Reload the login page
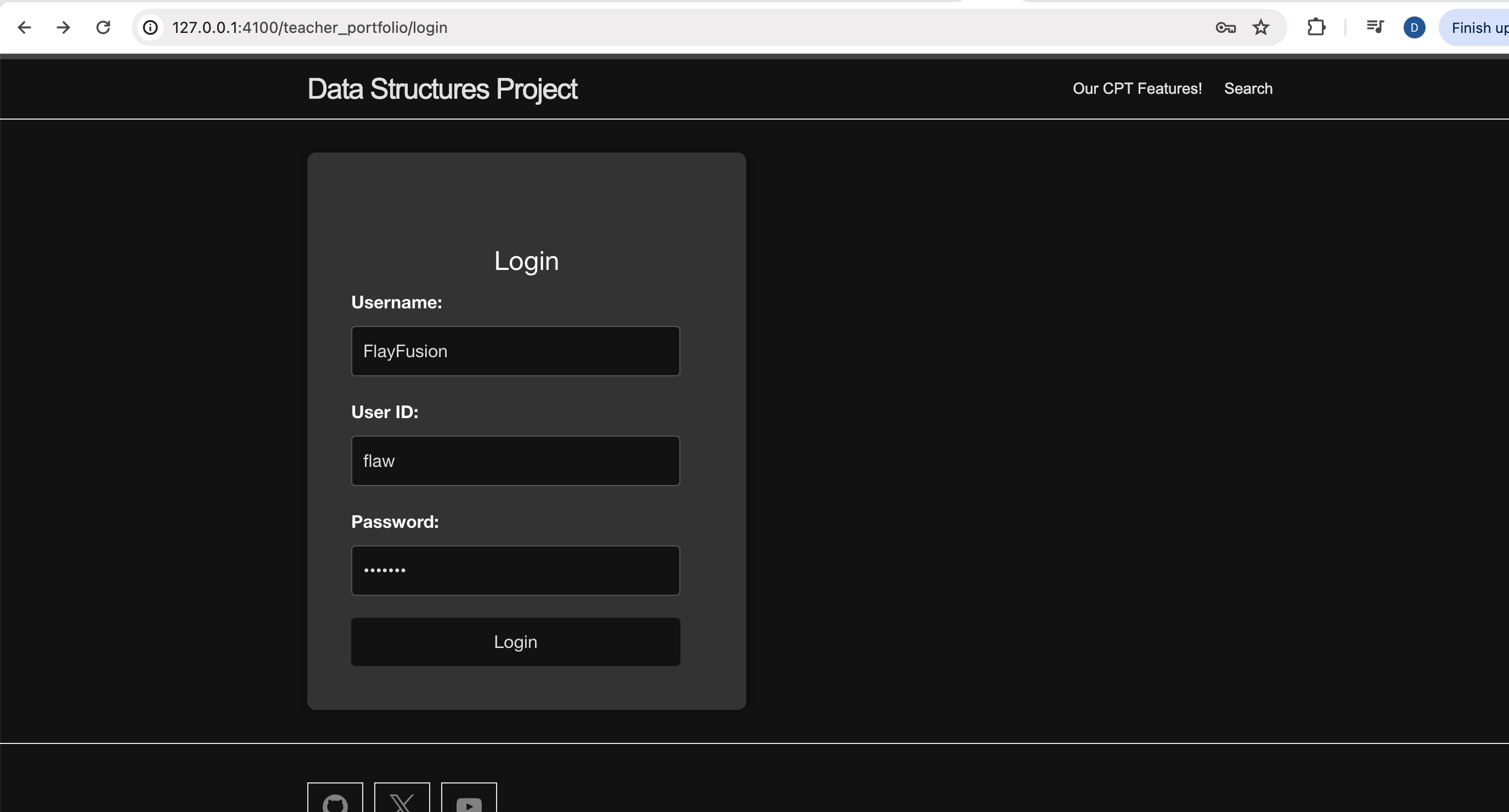Screen dimensions: 1509x812 click(x=103, y=27)
